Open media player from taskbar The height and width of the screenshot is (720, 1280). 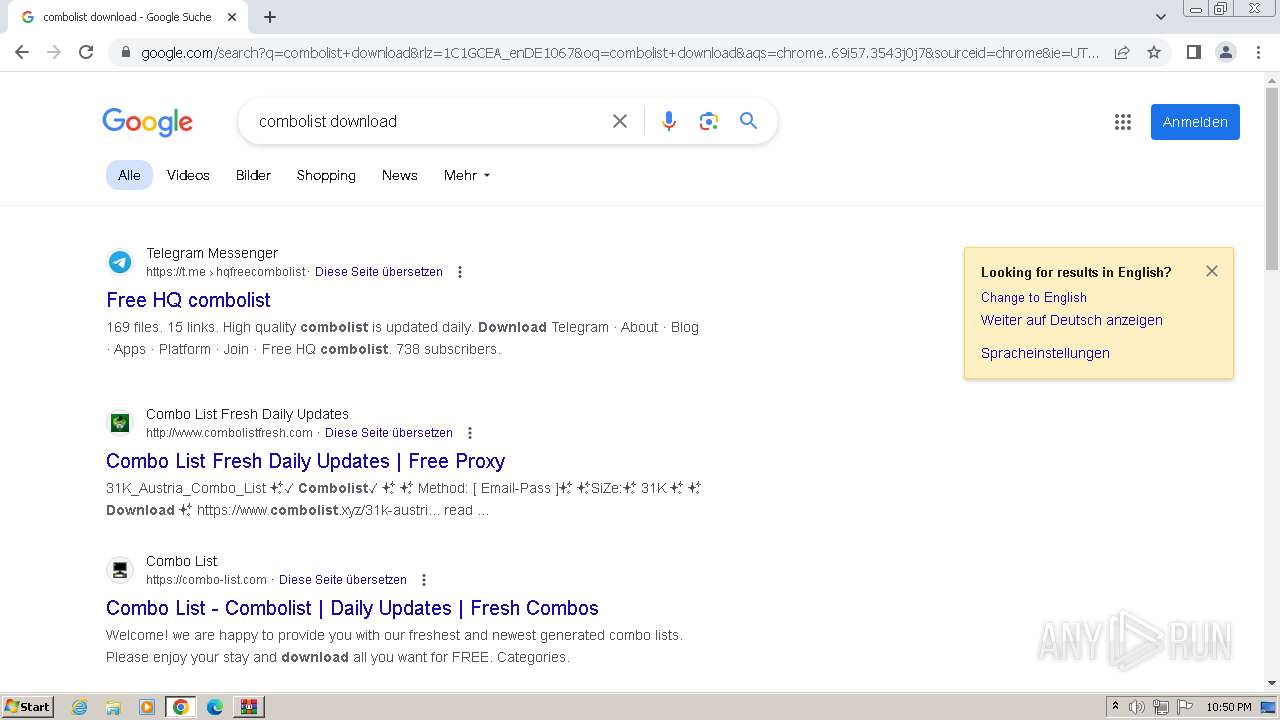147,707
